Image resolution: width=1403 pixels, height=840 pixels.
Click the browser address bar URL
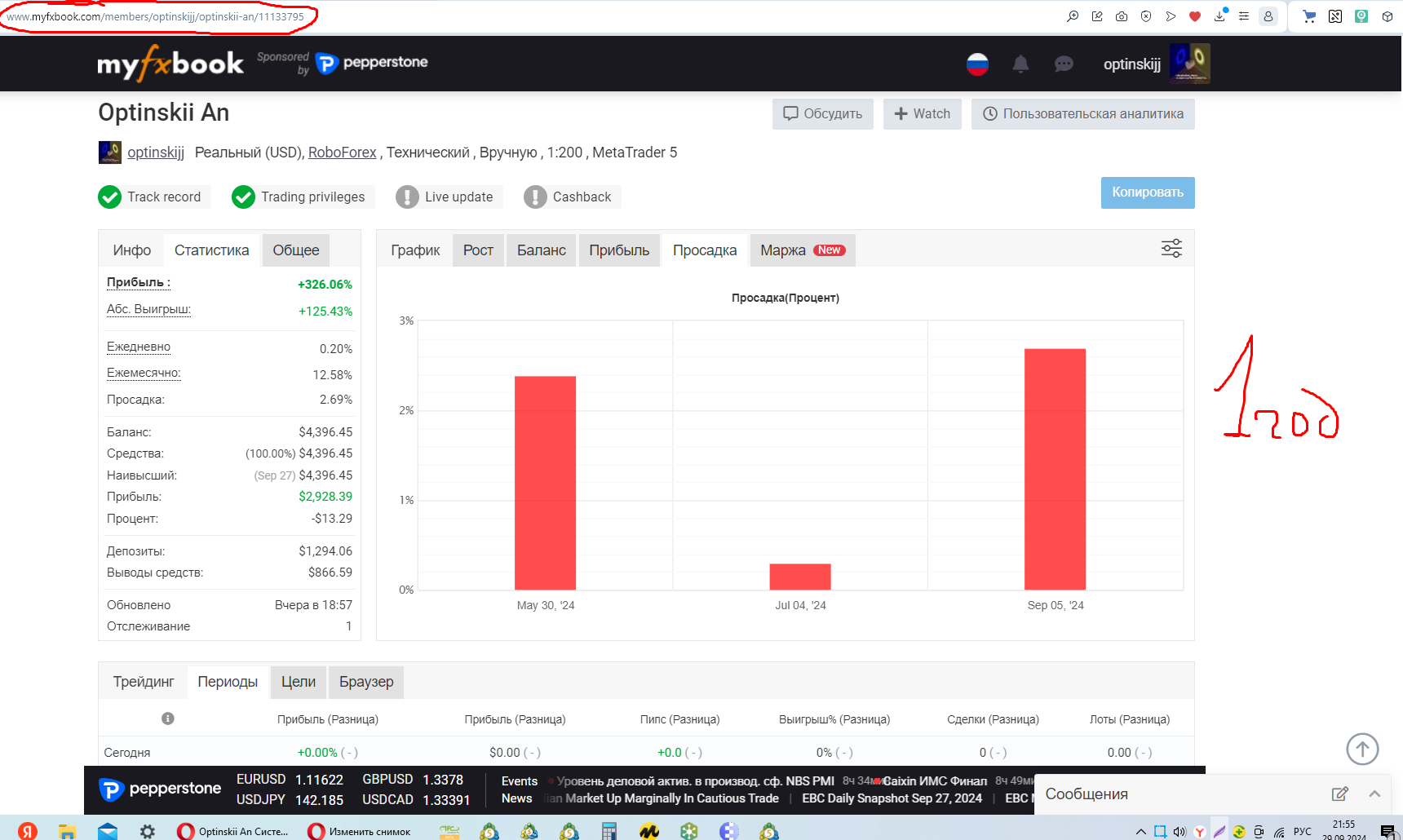click(155, 16)
